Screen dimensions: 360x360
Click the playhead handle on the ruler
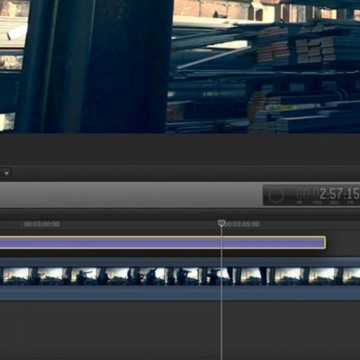click(221, 223)
